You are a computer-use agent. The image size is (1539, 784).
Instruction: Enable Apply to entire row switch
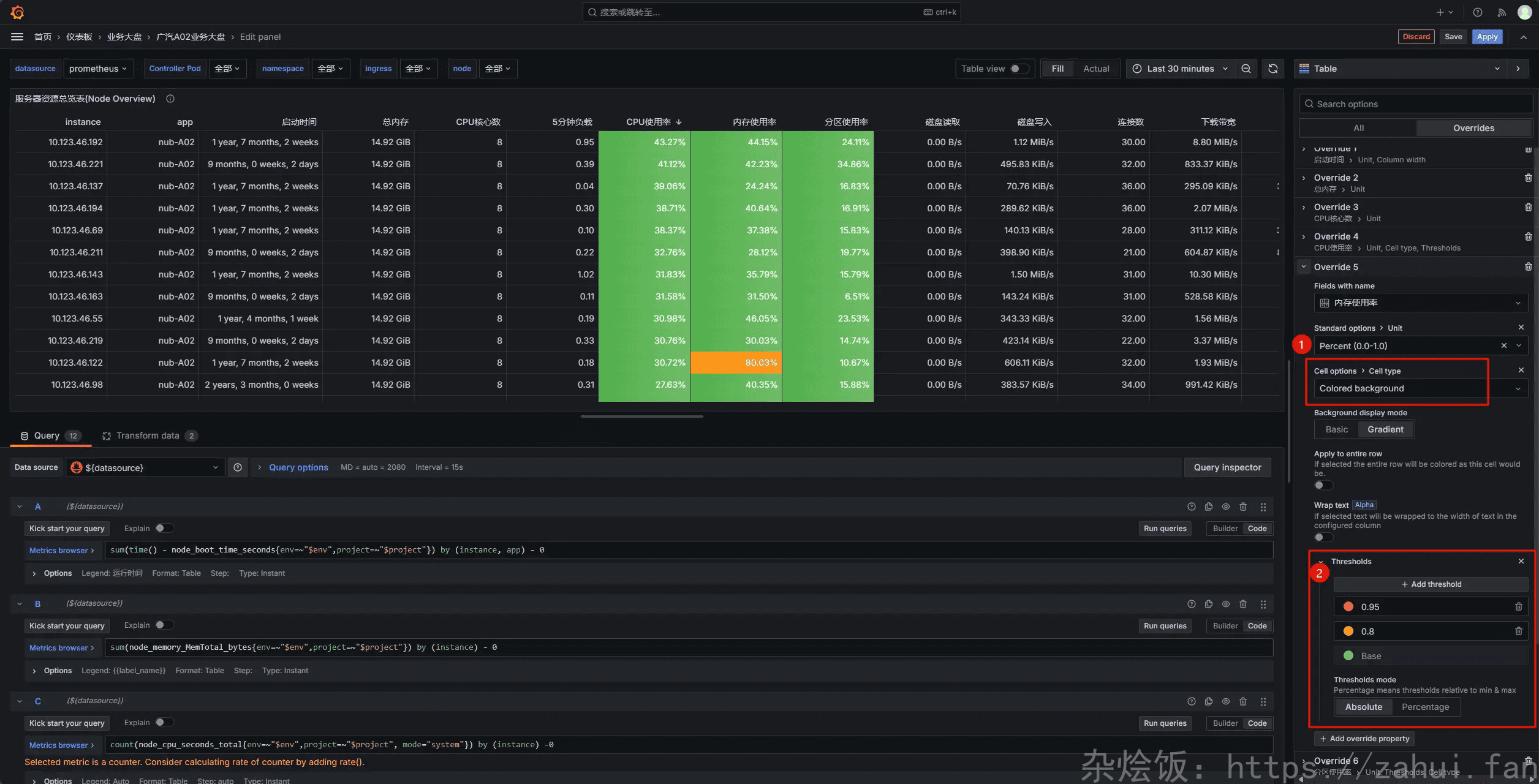click(1323, 485)
